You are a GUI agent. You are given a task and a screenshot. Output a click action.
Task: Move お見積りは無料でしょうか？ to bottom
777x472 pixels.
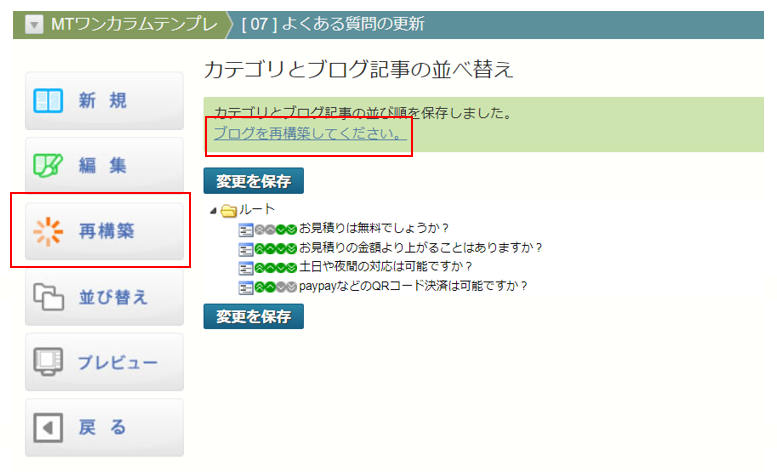coord(291,230)
